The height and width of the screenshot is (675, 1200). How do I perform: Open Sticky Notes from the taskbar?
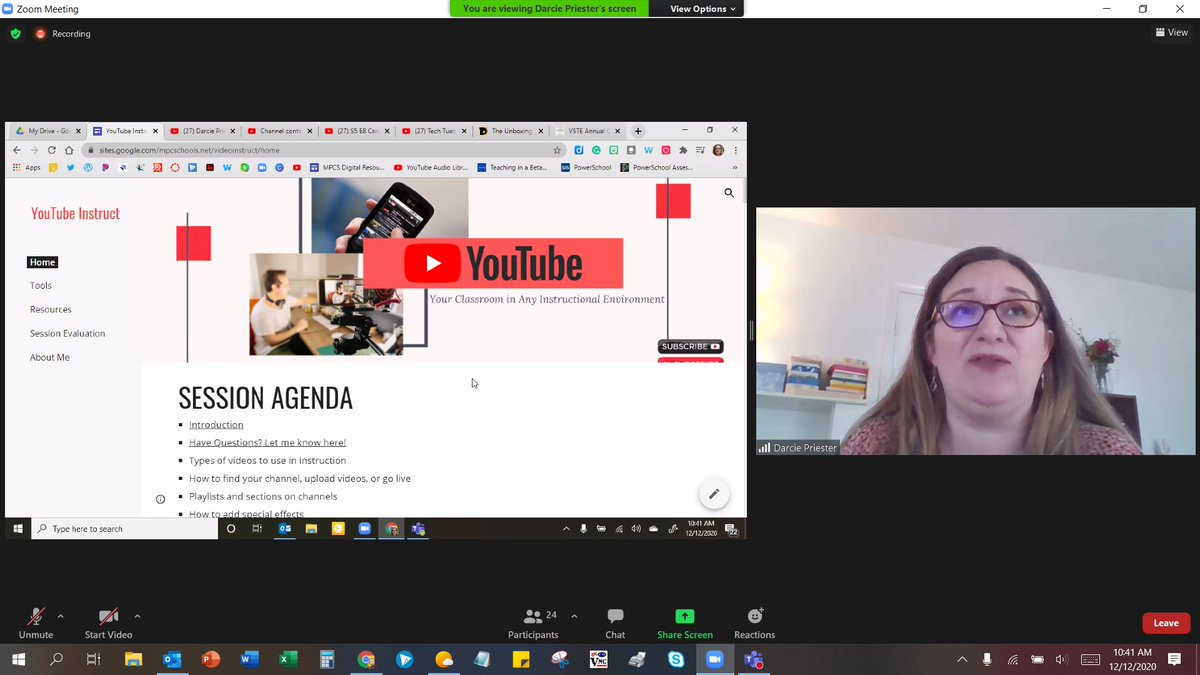click(521, 660)
